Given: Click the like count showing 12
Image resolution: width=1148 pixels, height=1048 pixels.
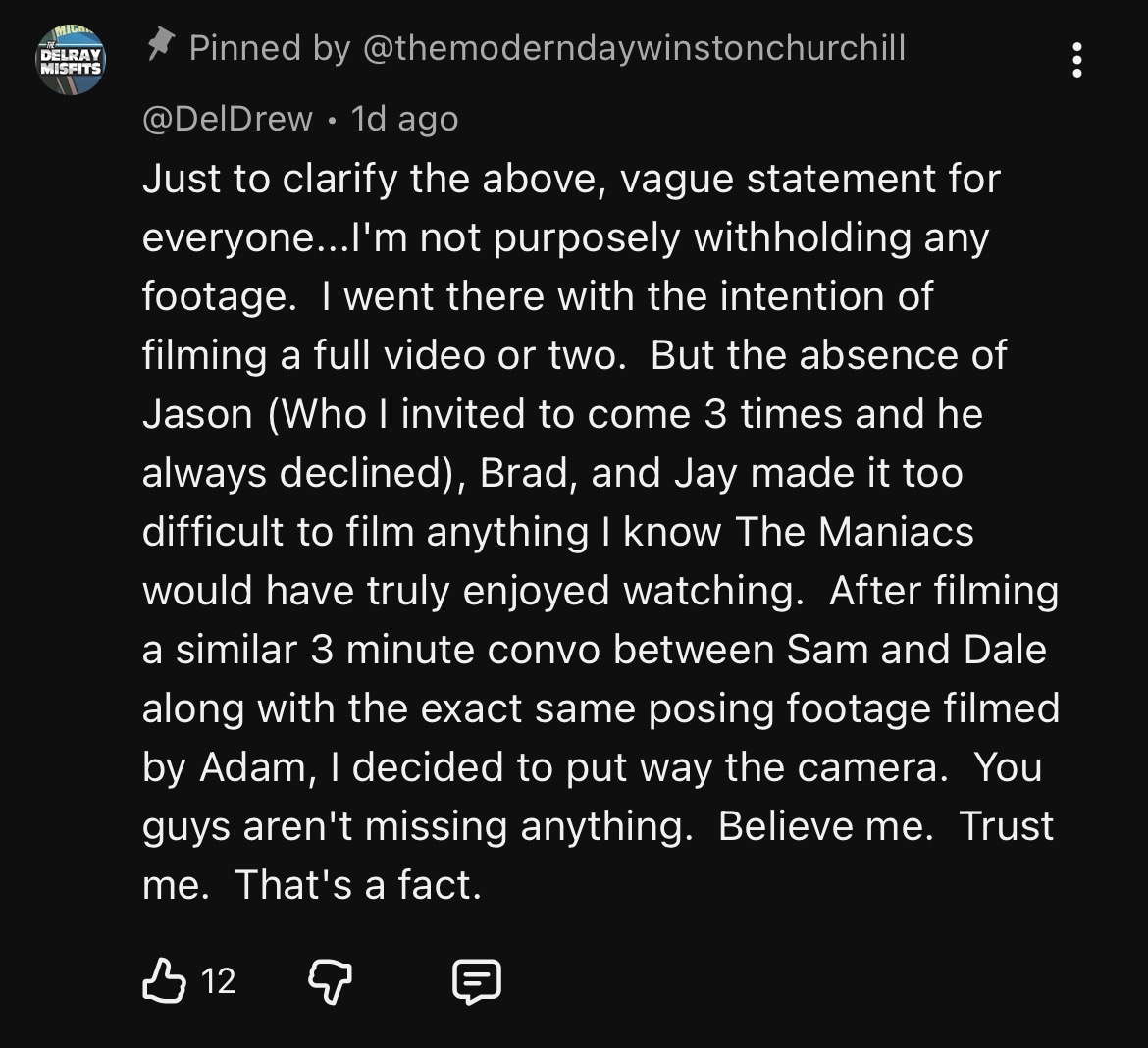Looking at the screenshot, I should click(x=218, y=980).
